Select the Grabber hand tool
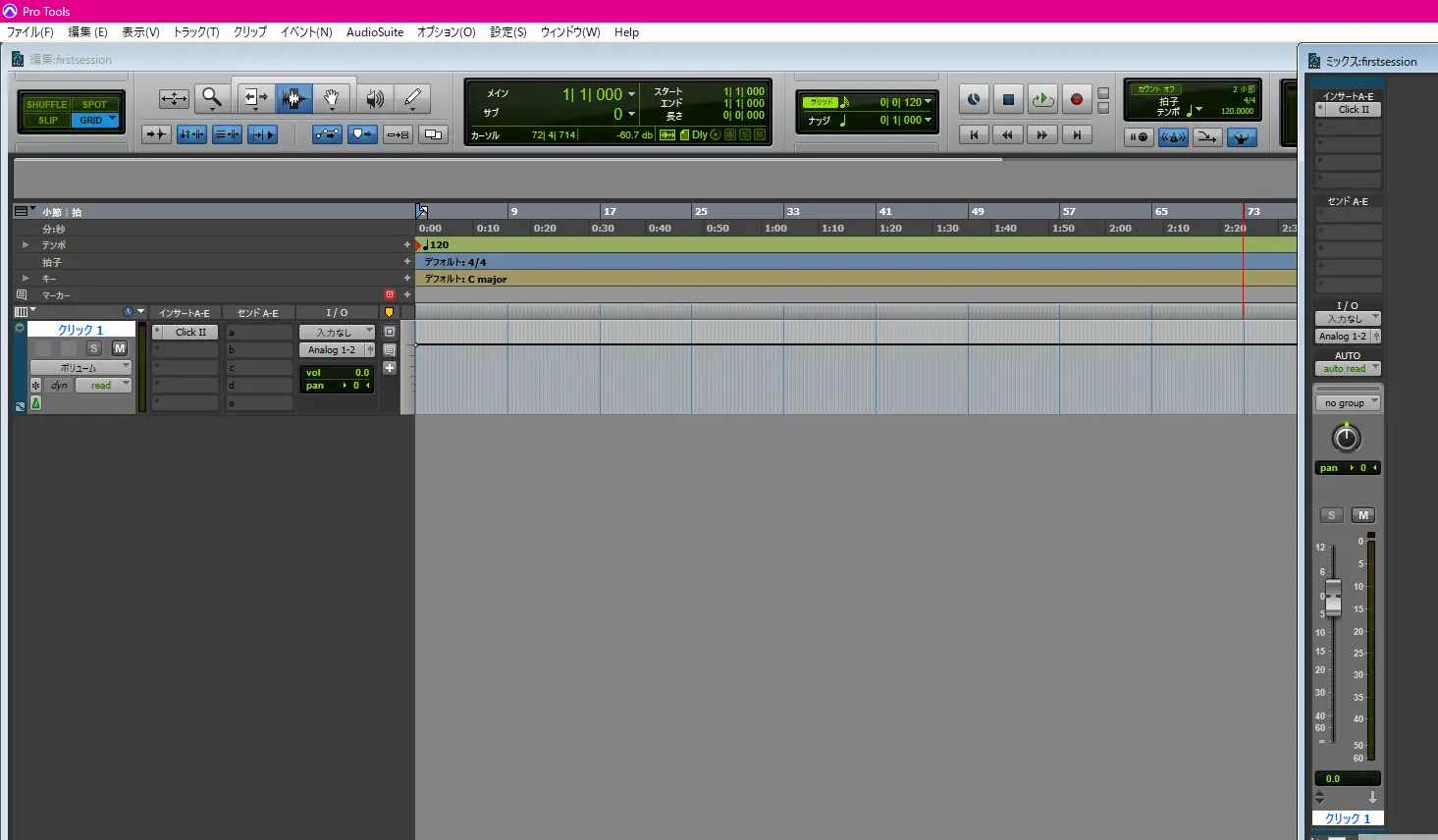Viewport: 1438px width, 840px height. [332, 98]
